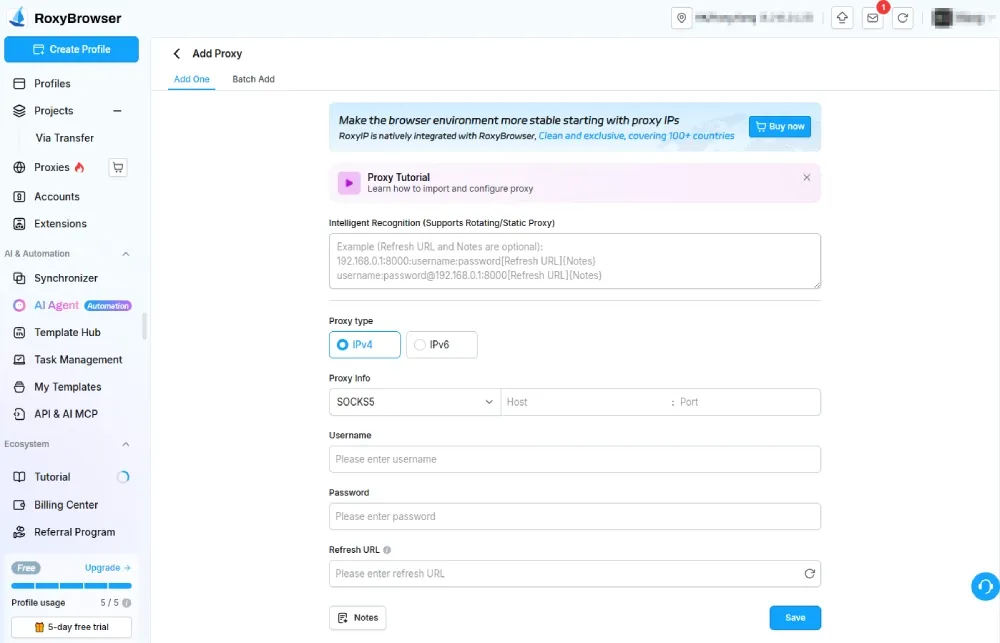
Task: Select the IPv4 proxy type
Action: (365, 344)
